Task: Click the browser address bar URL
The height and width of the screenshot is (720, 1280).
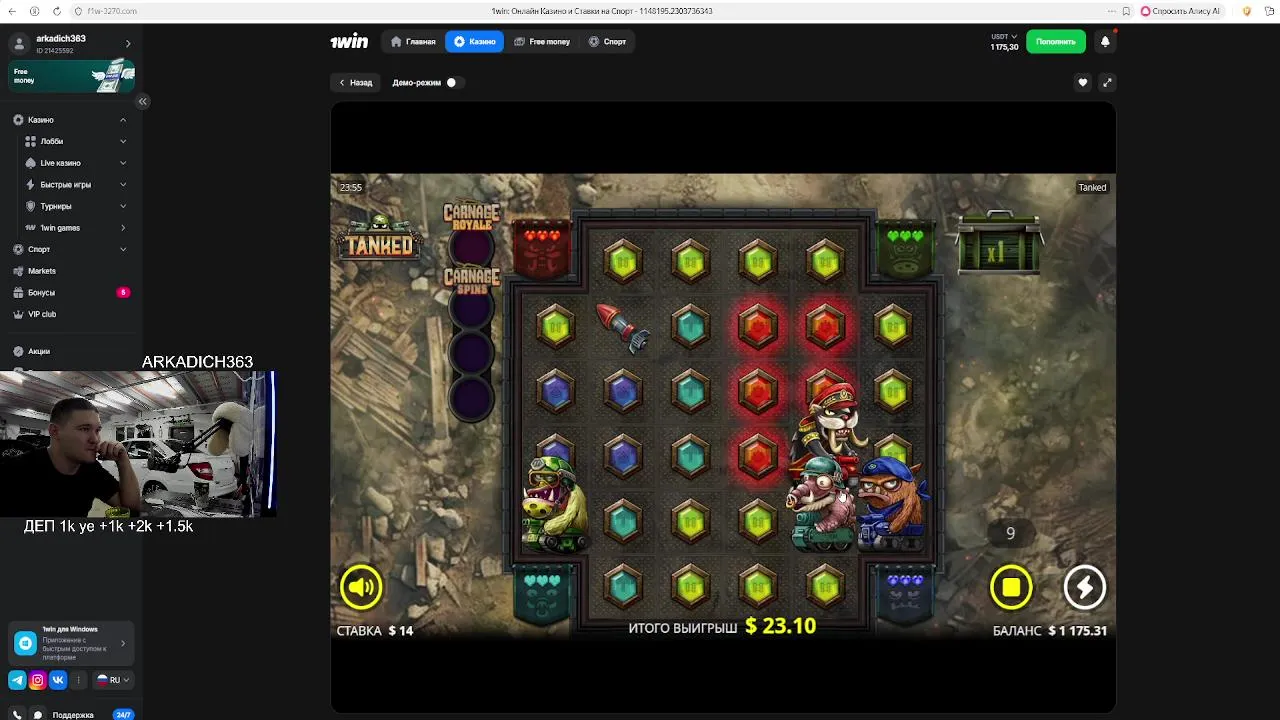Action: coord(112,11)
